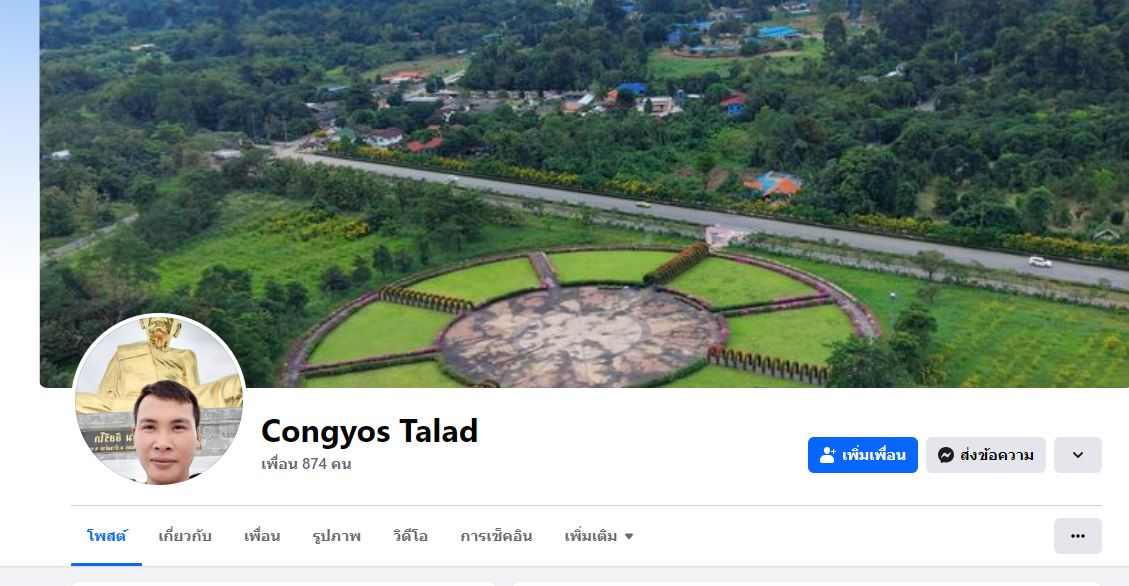This screenshot has width=1129, height=586.
Task: Click the ส่งข้อความ button
Action: point(986,455)
